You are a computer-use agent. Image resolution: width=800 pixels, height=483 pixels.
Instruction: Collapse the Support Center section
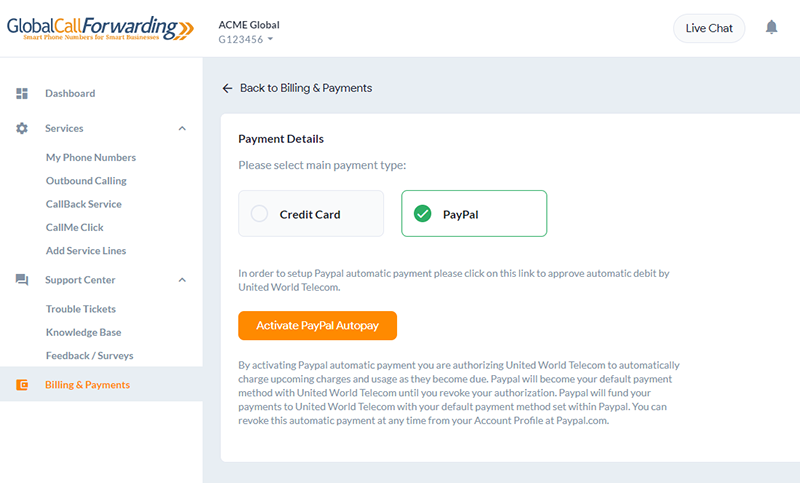point(182,280)
